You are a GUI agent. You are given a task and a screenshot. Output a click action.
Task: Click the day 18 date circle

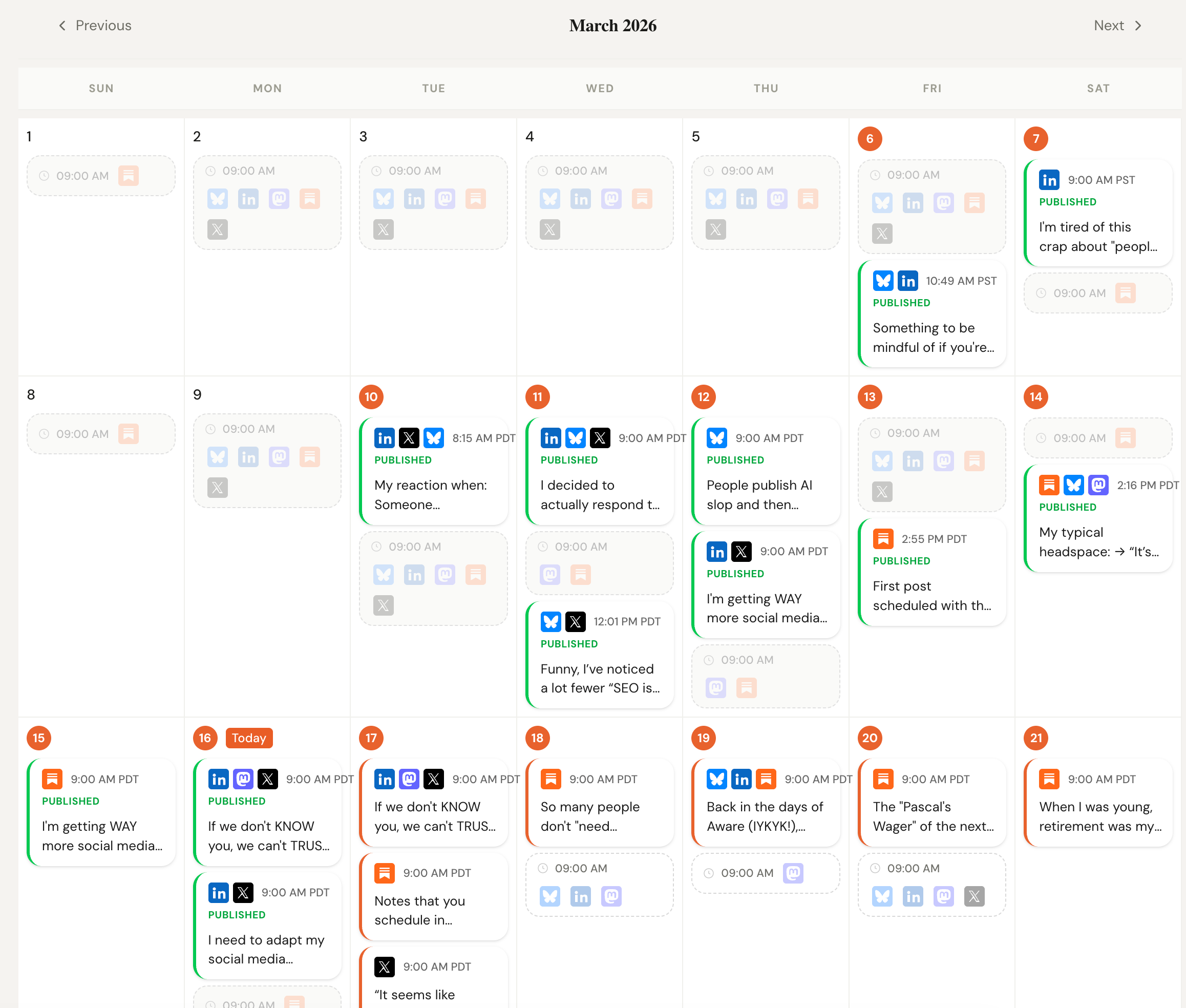(537, 738)
